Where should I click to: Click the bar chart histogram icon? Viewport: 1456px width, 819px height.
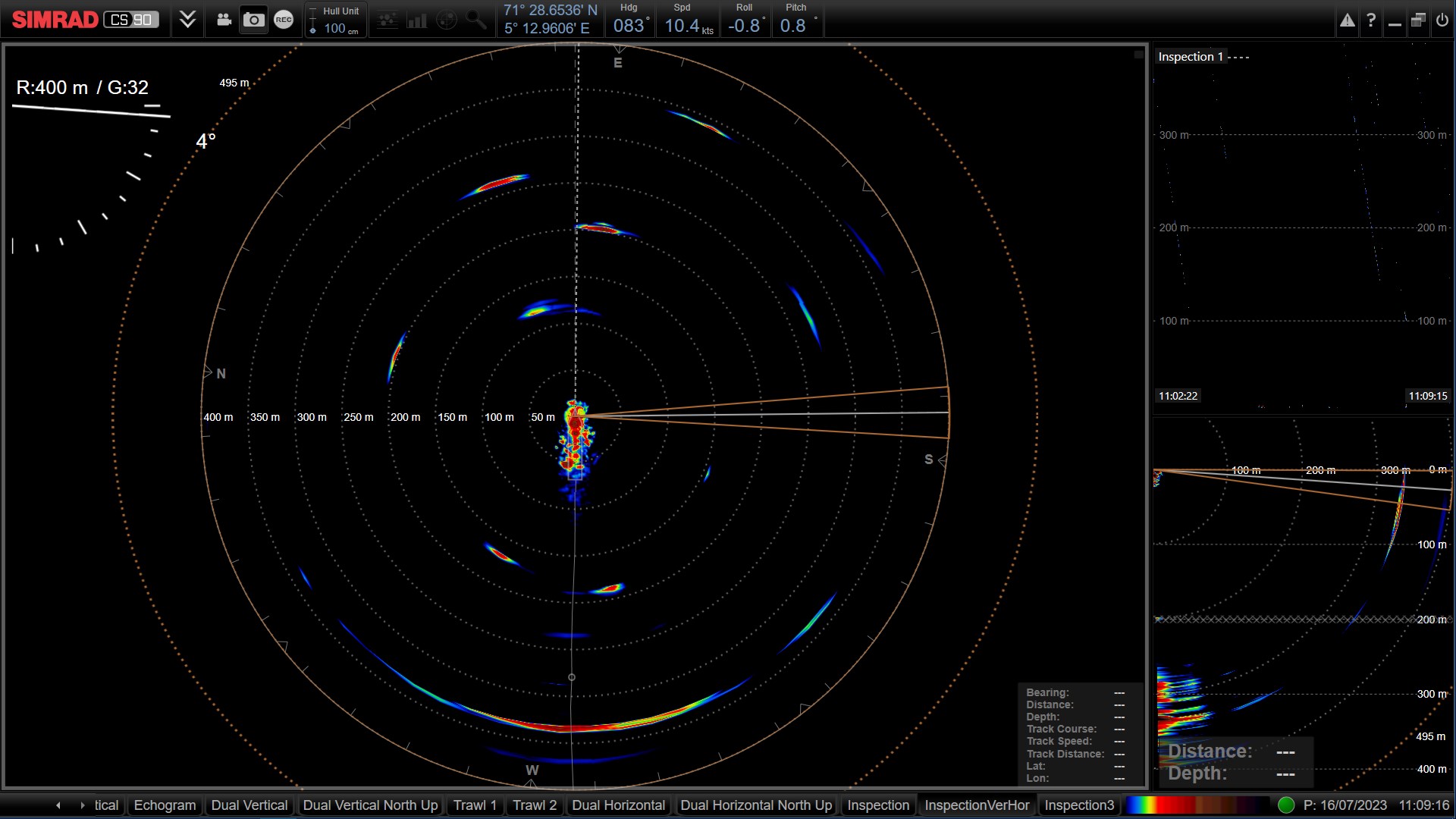[x=416, y=20]
